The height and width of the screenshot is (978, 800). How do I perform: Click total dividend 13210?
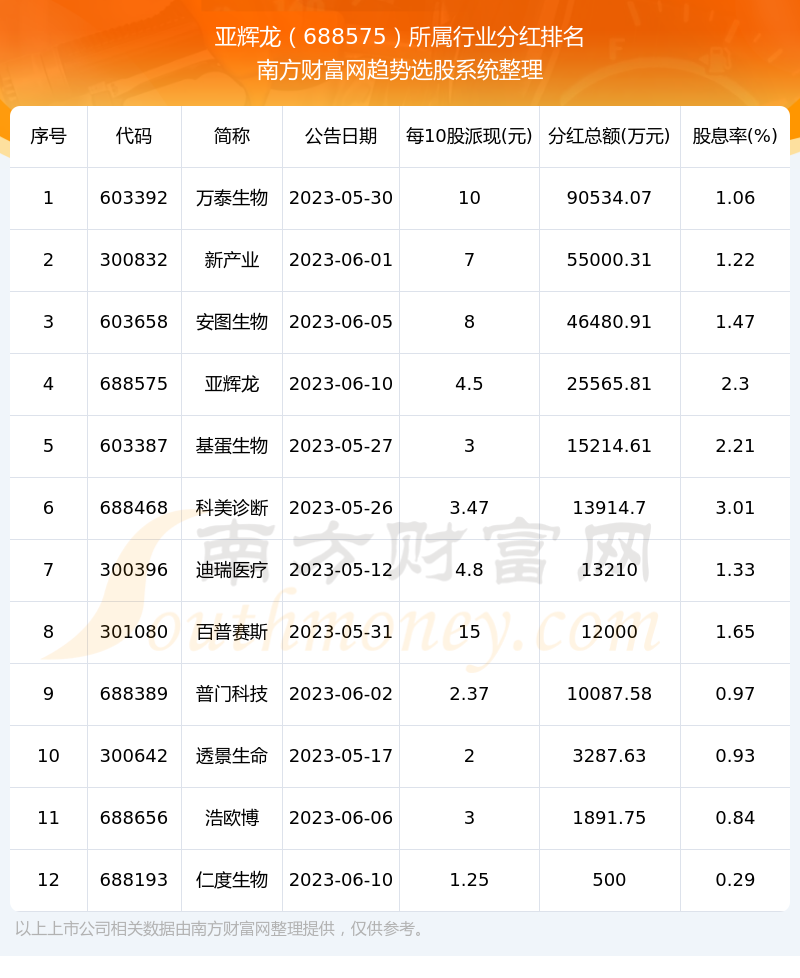[x=609, y=569]
